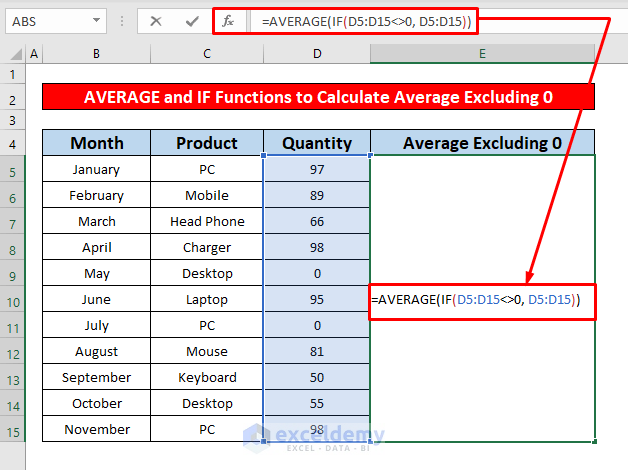Select row 10 header
Image resolution: width=628 pixels, height=470 pixels.
[x=13, y=302]
